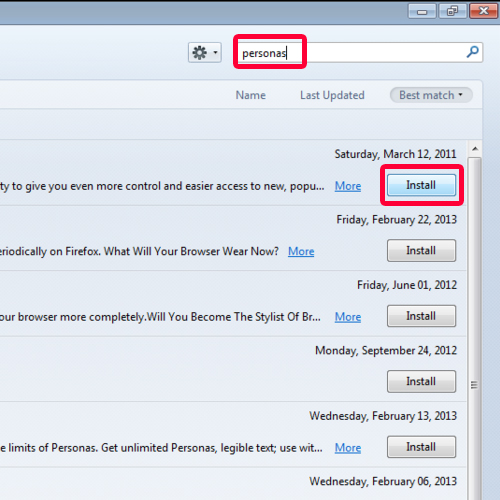
Task: Install the add-on dated February 22, 2013
Action: pyautogui.click(x=421, y=250)
